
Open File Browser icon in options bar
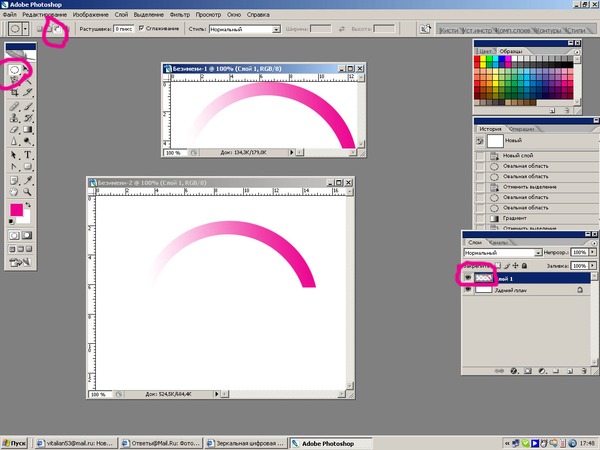[x=425, y=29]
